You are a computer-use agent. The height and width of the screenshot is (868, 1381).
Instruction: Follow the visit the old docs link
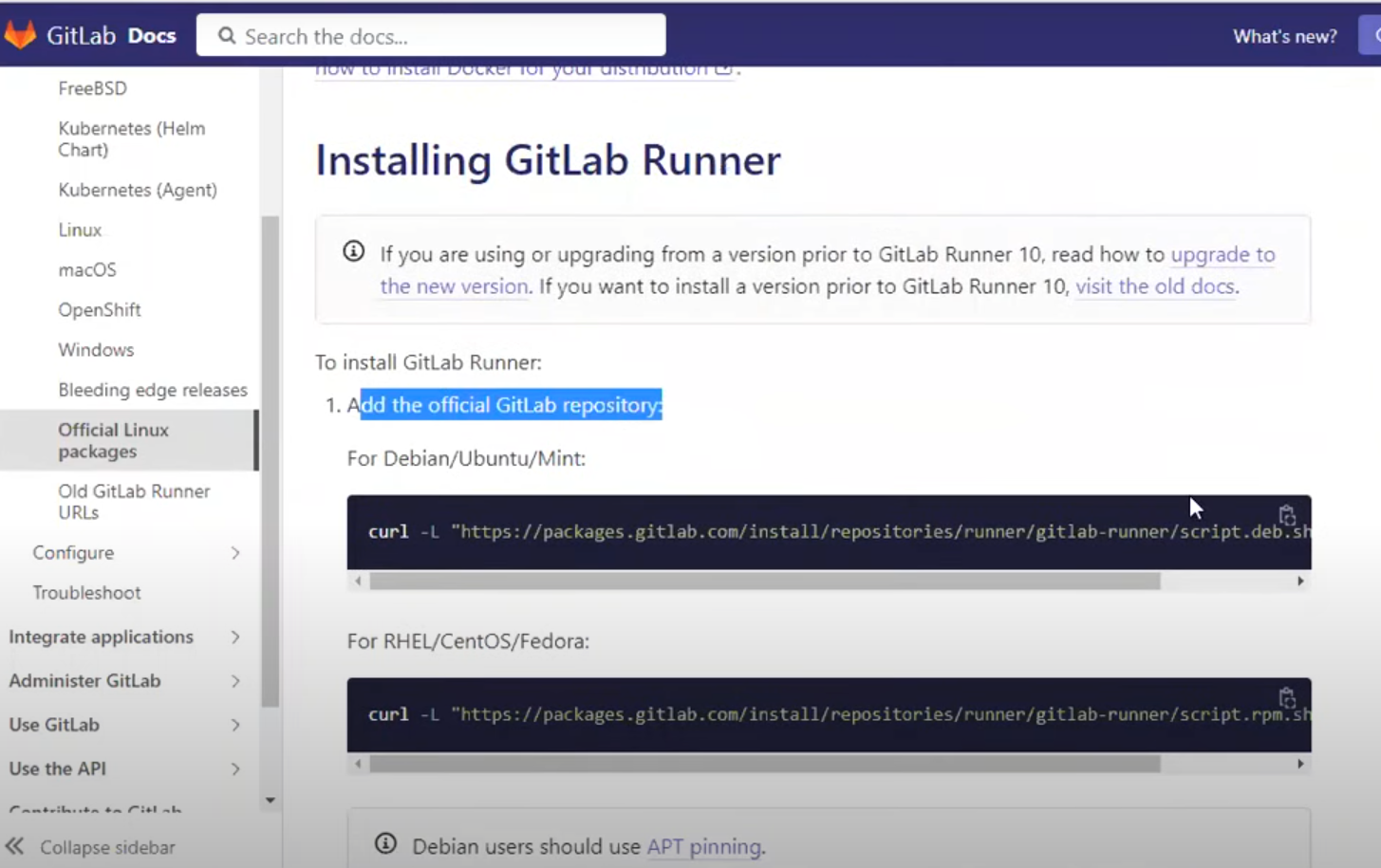[x=1155, y=286]
